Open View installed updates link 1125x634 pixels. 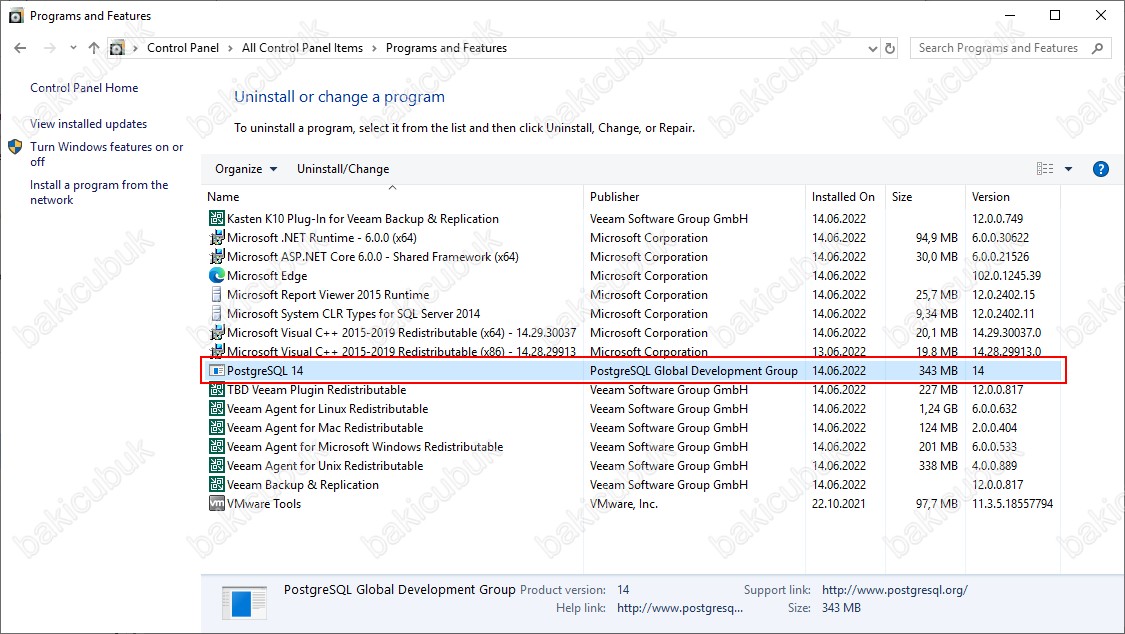pyautogui.click(x=88, y=124)
